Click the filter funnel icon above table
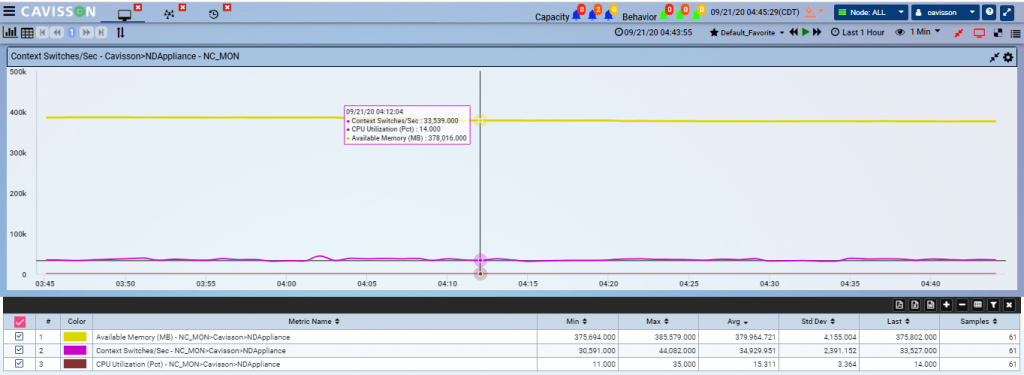The image size is (1024, 375). point(993,305)
